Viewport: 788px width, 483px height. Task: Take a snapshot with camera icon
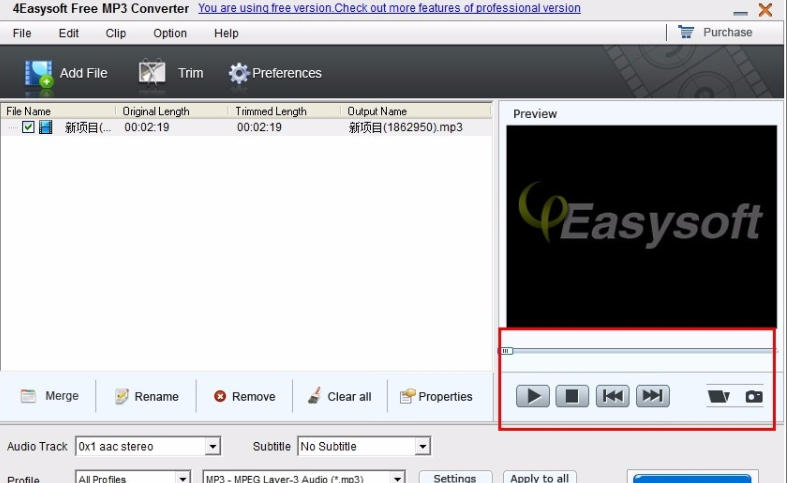pyautogui.click(x=753, y=396)
